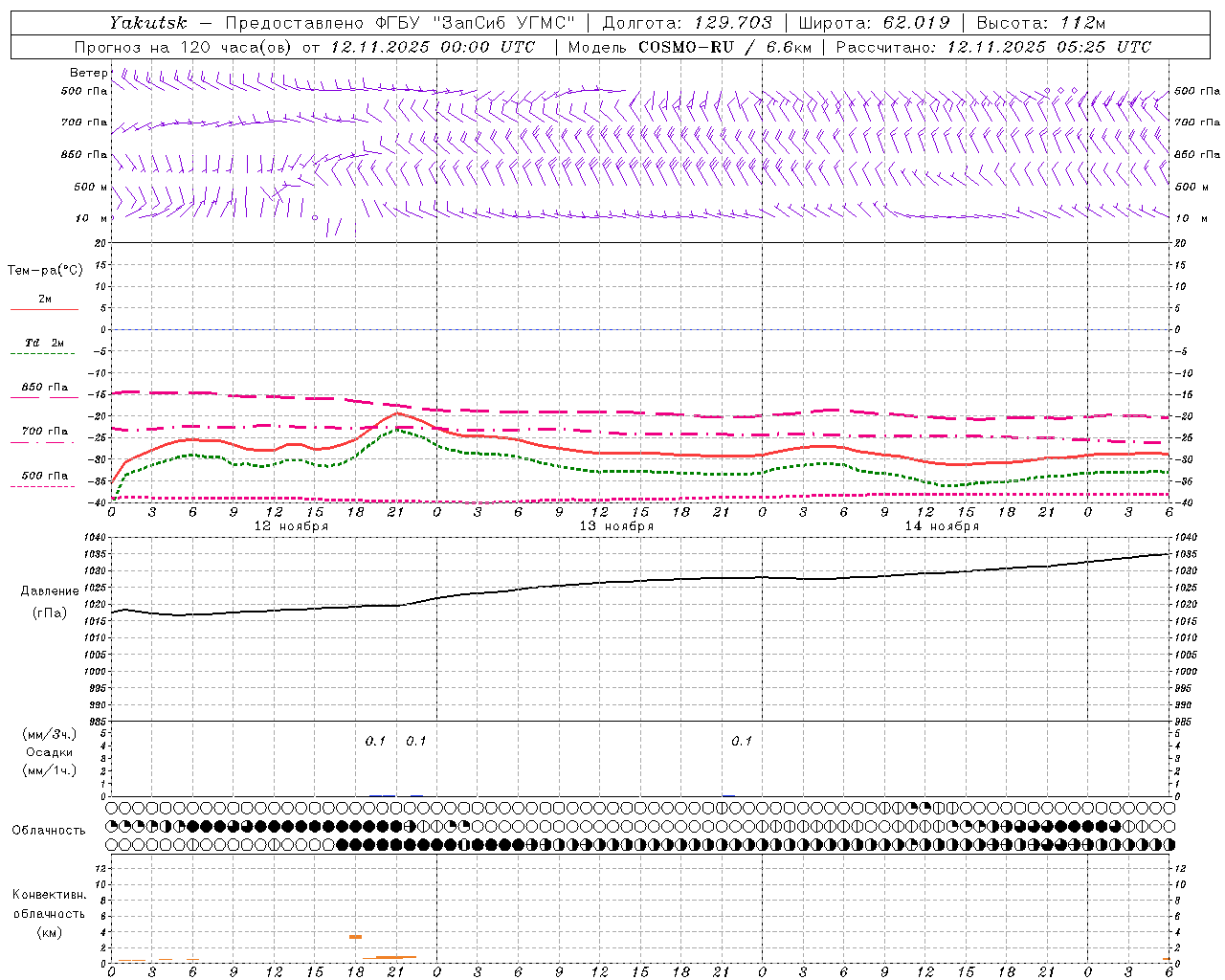Select the 'Прогноз на 120 часа(ов)' forecast text
This screenshot has width=1225, height=980.
click(184, 47)
